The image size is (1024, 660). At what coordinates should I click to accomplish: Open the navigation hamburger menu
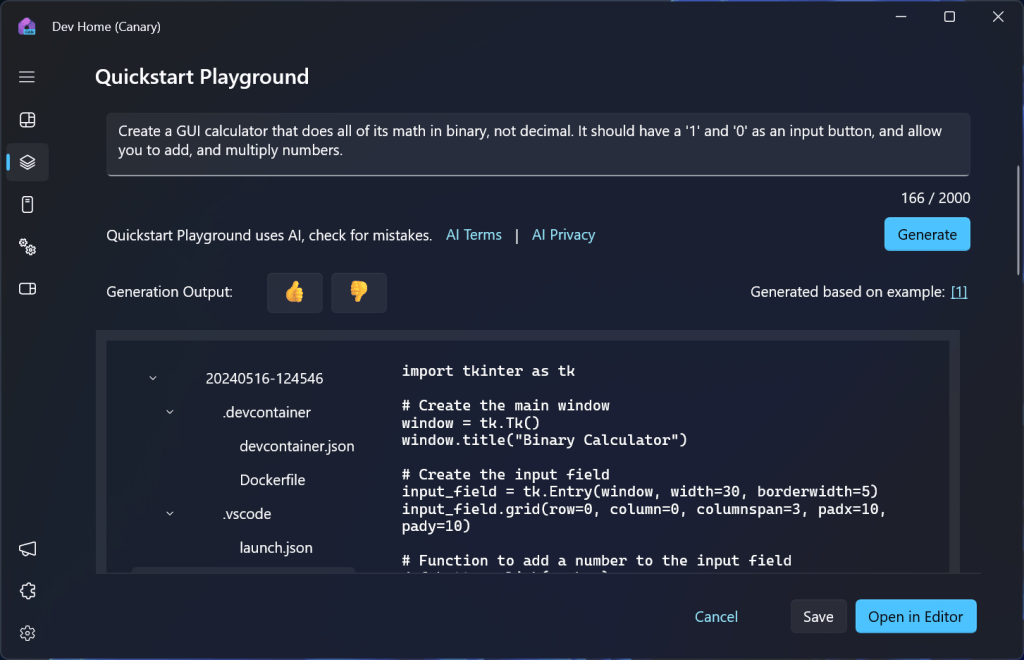coord(26,77)
